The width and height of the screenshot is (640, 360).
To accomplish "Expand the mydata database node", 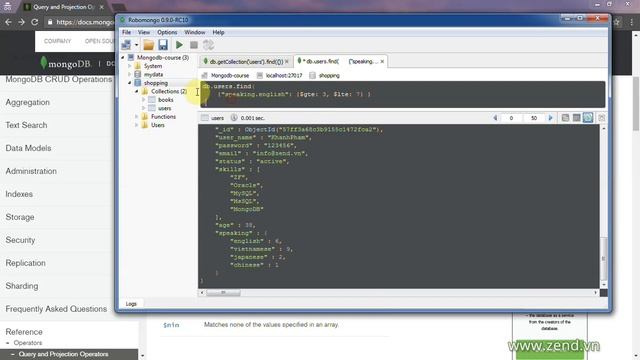I will [x=130, y=75].
